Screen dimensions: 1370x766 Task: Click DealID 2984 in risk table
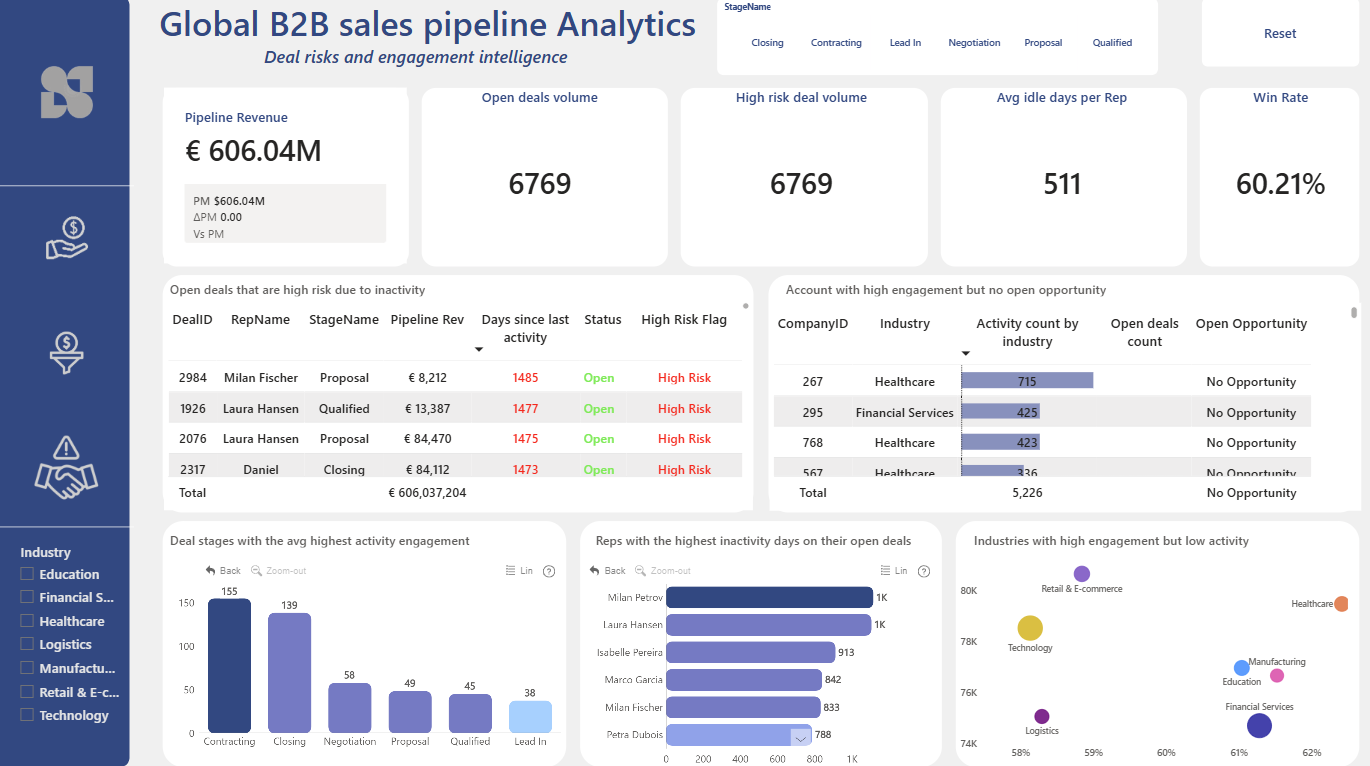point(192,378)
